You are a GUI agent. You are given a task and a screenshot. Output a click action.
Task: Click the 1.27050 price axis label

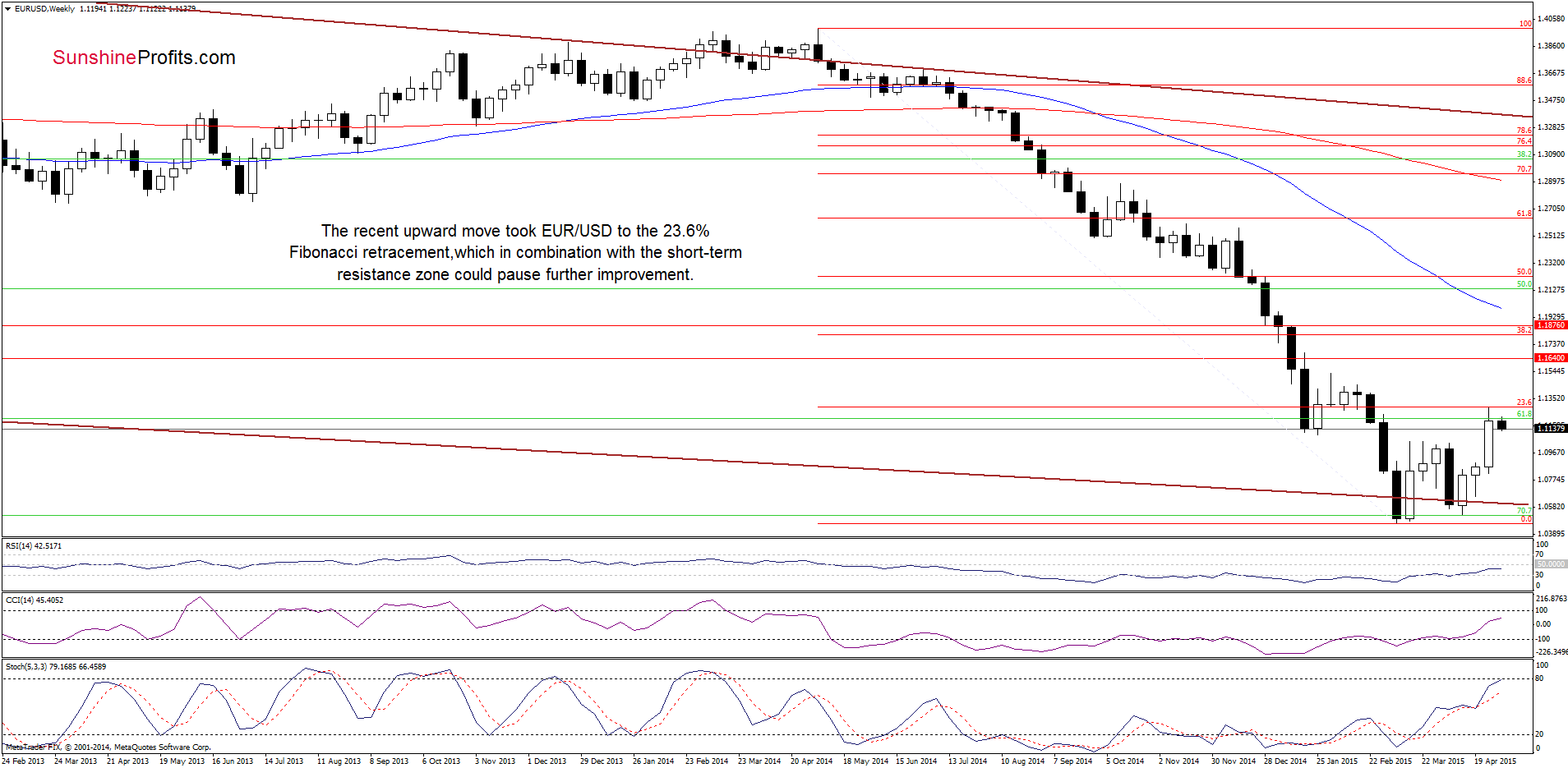(x=1551, y=209)
